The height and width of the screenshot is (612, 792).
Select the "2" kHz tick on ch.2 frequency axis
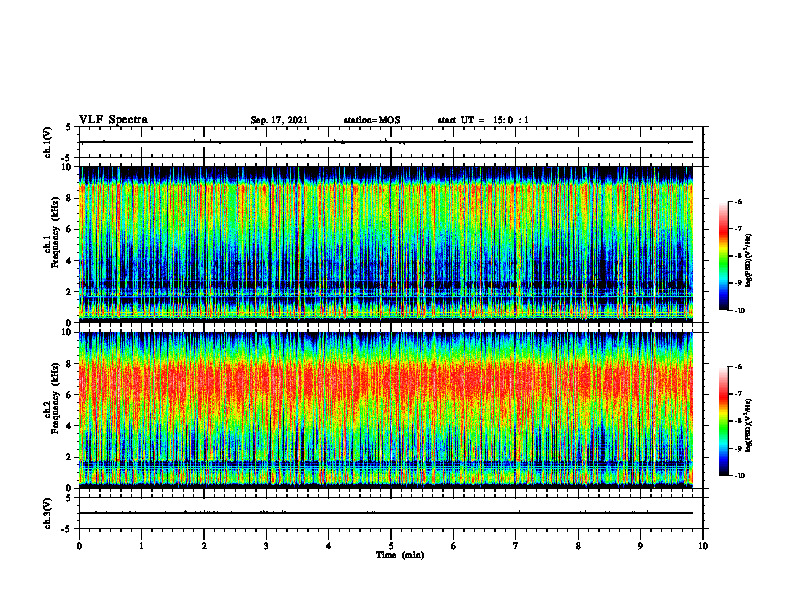coord(70,457)
